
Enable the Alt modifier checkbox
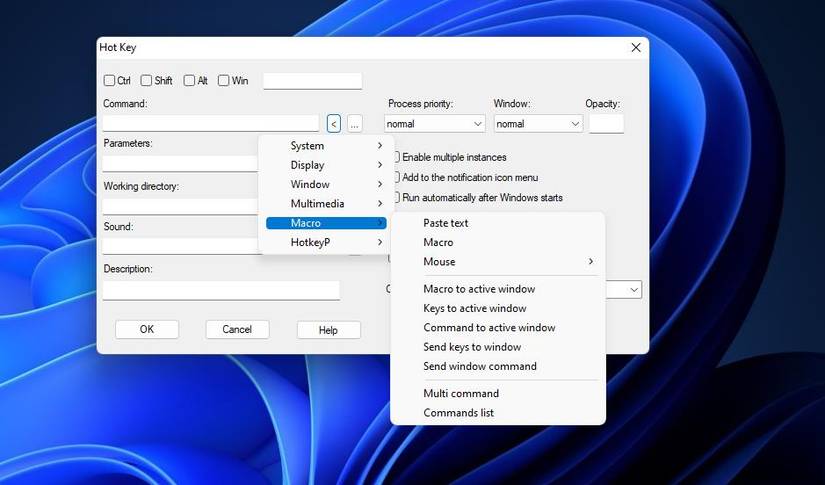189,80
